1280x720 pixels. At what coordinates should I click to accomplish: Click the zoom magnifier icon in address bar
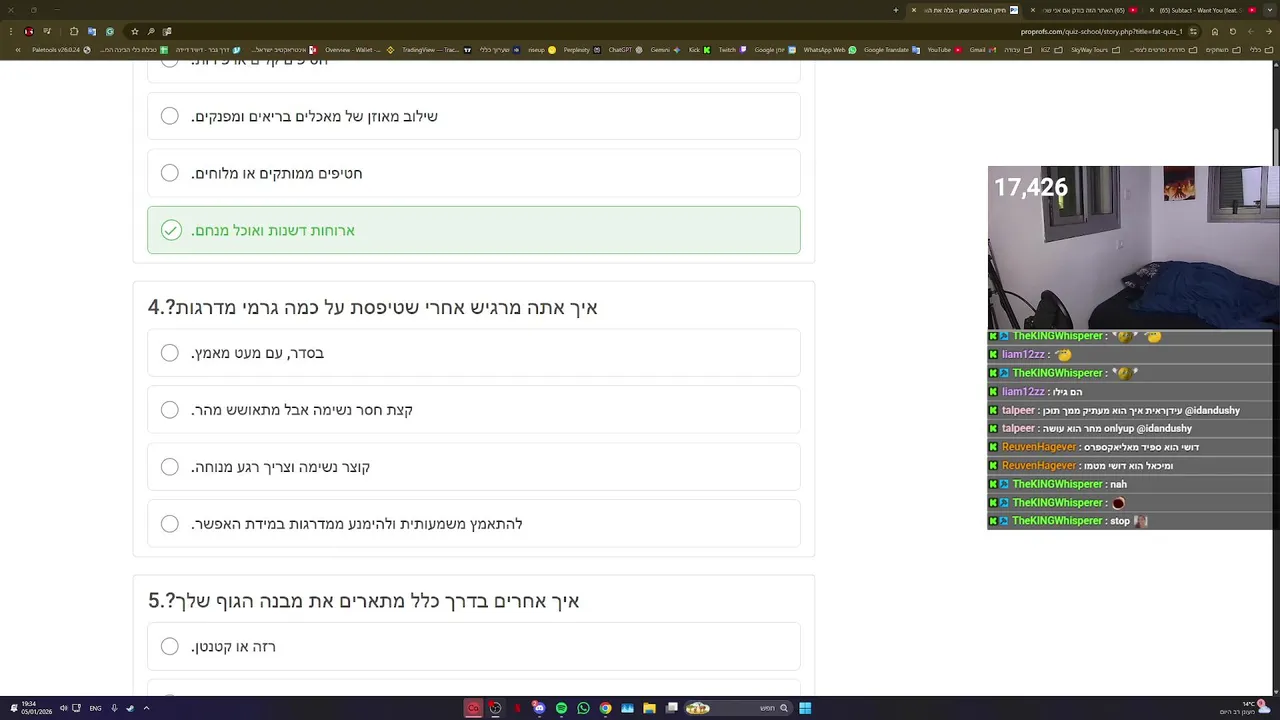pyautogui.click(x=151, y=31)
